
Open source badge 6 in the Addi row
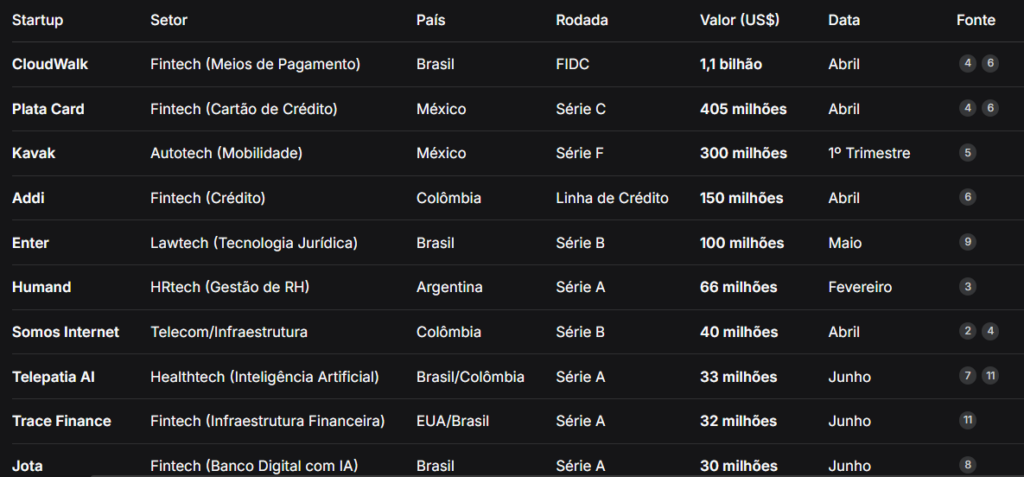click(x=968, y=197)
